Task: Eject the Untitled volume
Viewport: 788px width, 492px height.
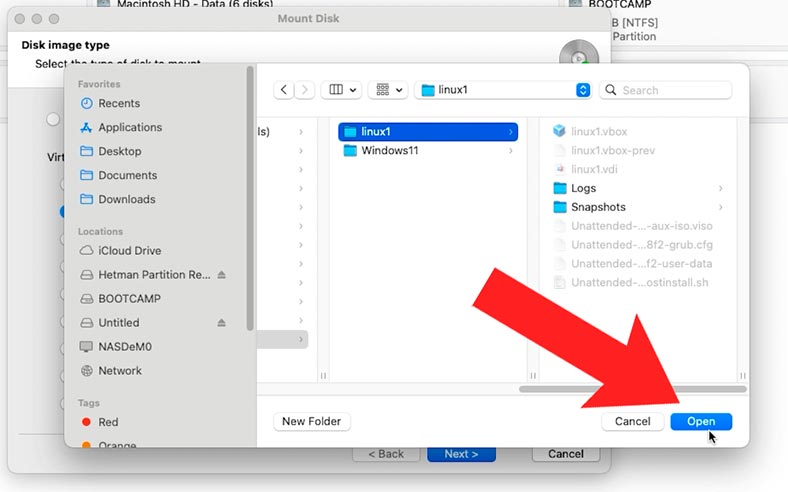Action: point(222,323)
